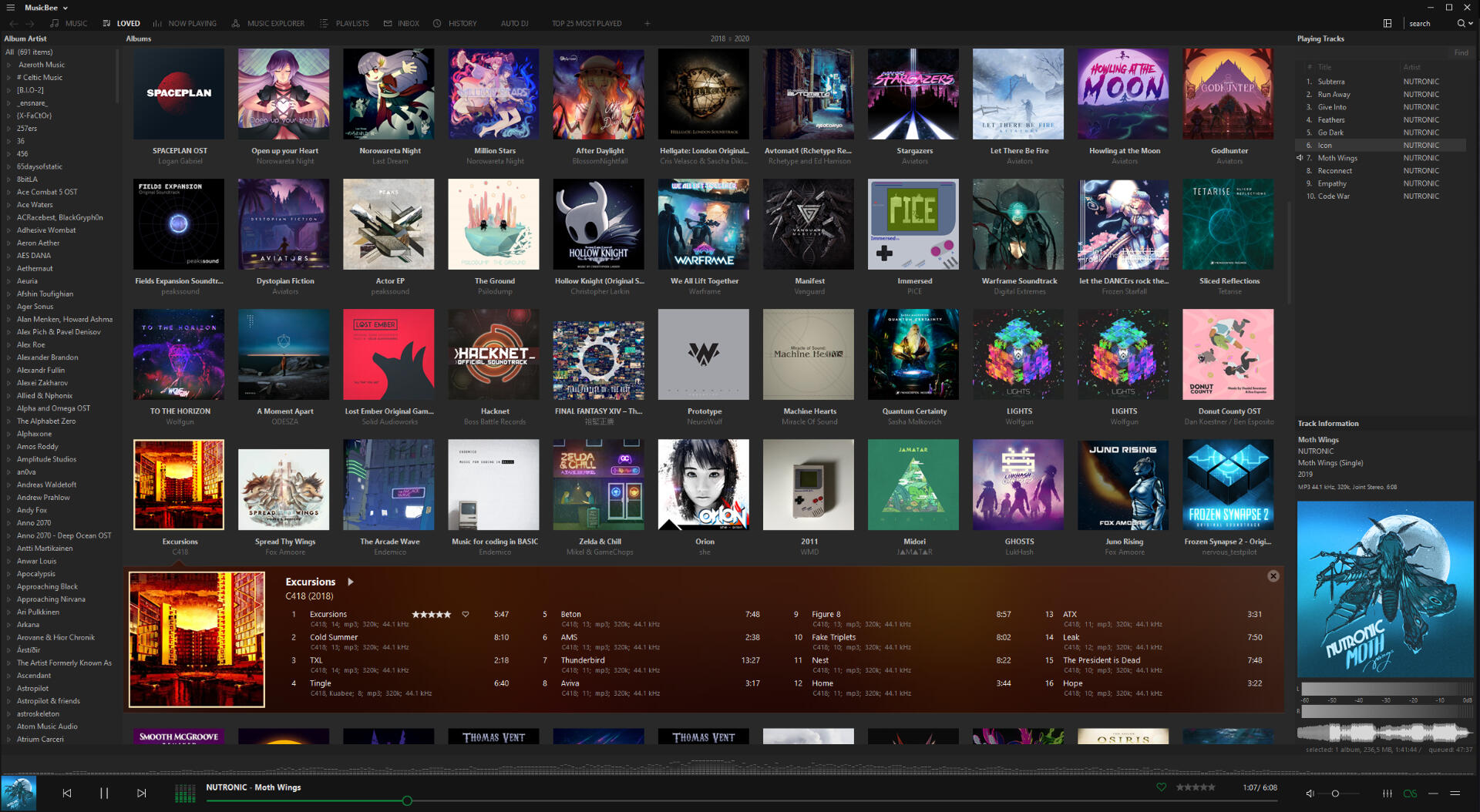Expand the Excursions album title arrow
The height and width of the screenshot is (812, 1480).
point(351,582)
